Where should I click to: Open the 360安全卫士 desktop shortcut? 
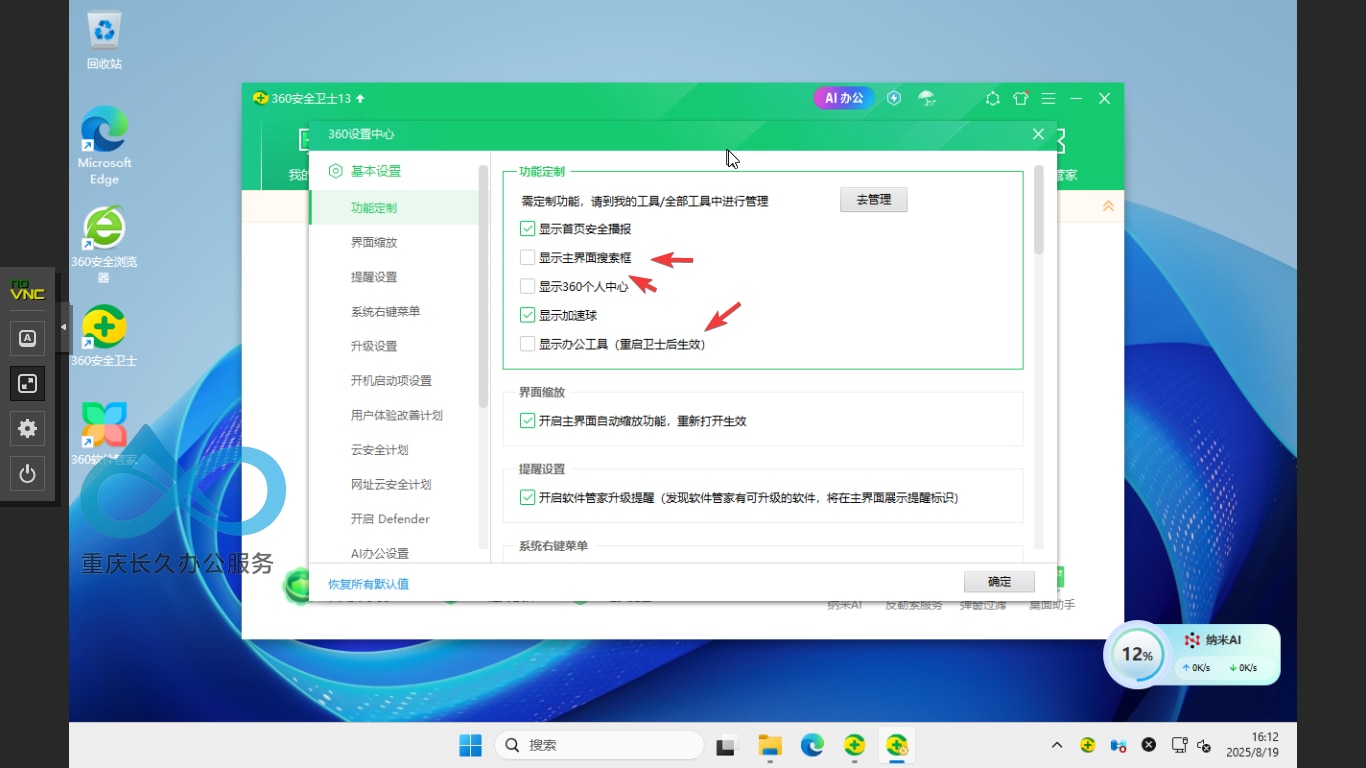tap(104, 336)
